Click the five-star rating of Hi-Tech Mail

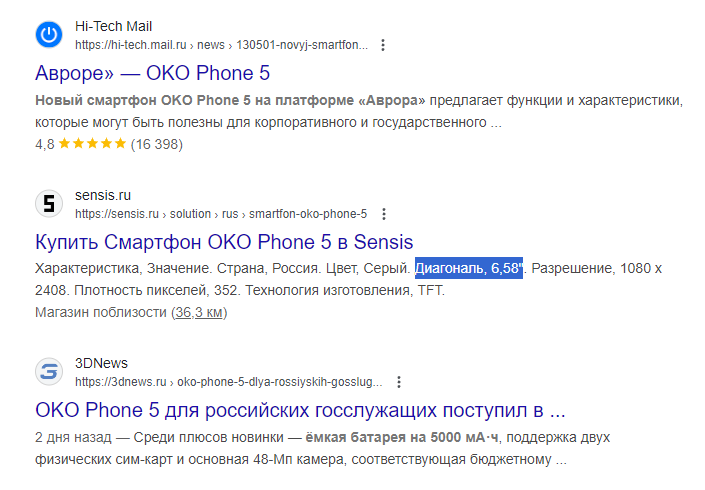click(x=92, y=143)
